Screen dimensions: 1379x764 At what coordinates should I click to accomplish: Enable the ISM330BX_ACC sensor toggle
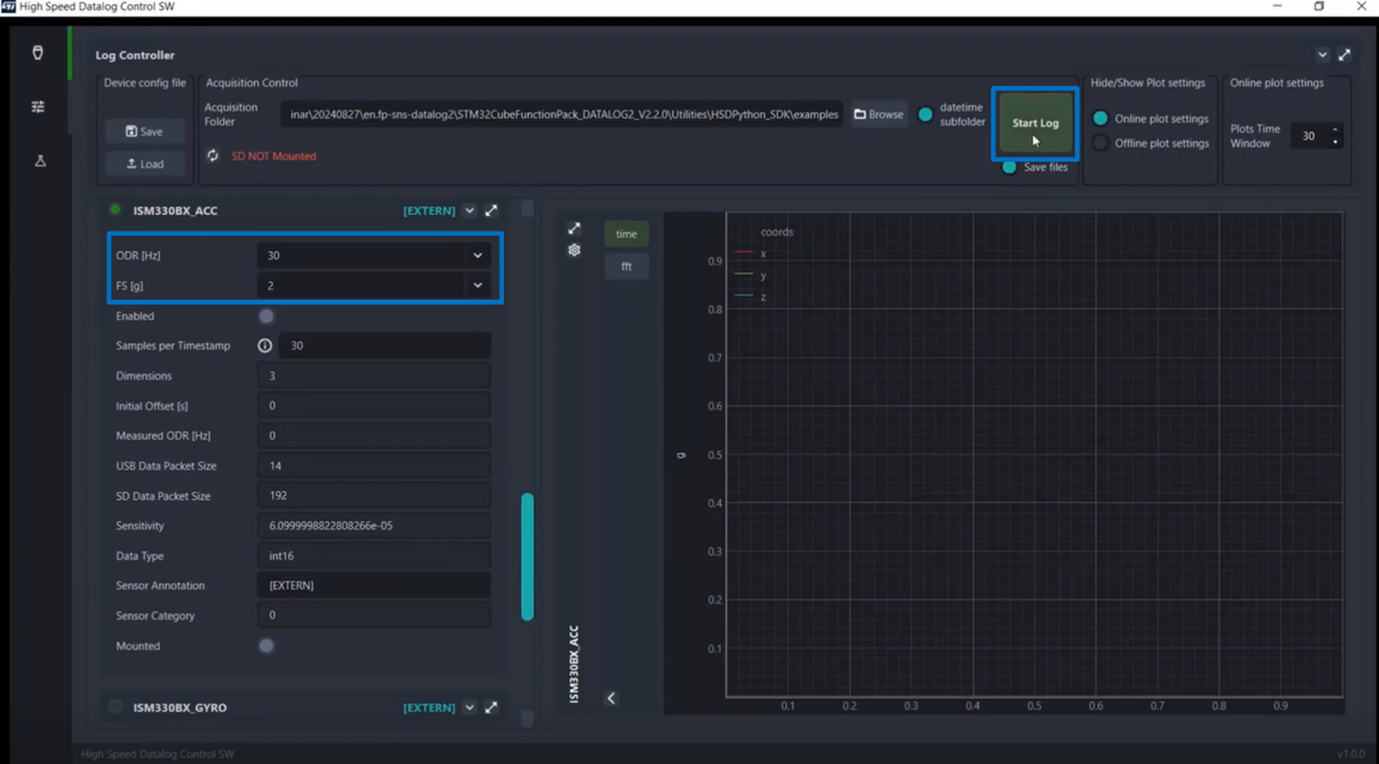(266, 316)
